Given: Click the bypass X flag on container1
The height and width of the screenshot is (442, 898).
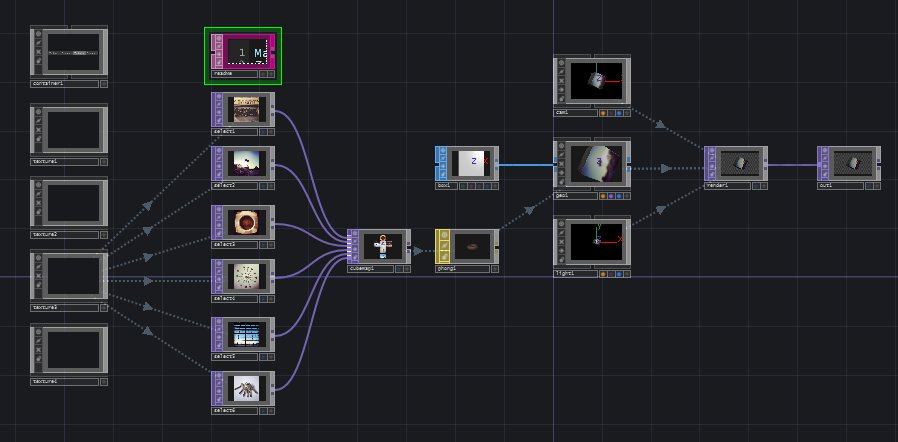Looking at the screenshot, I should (x=37, y=50).
